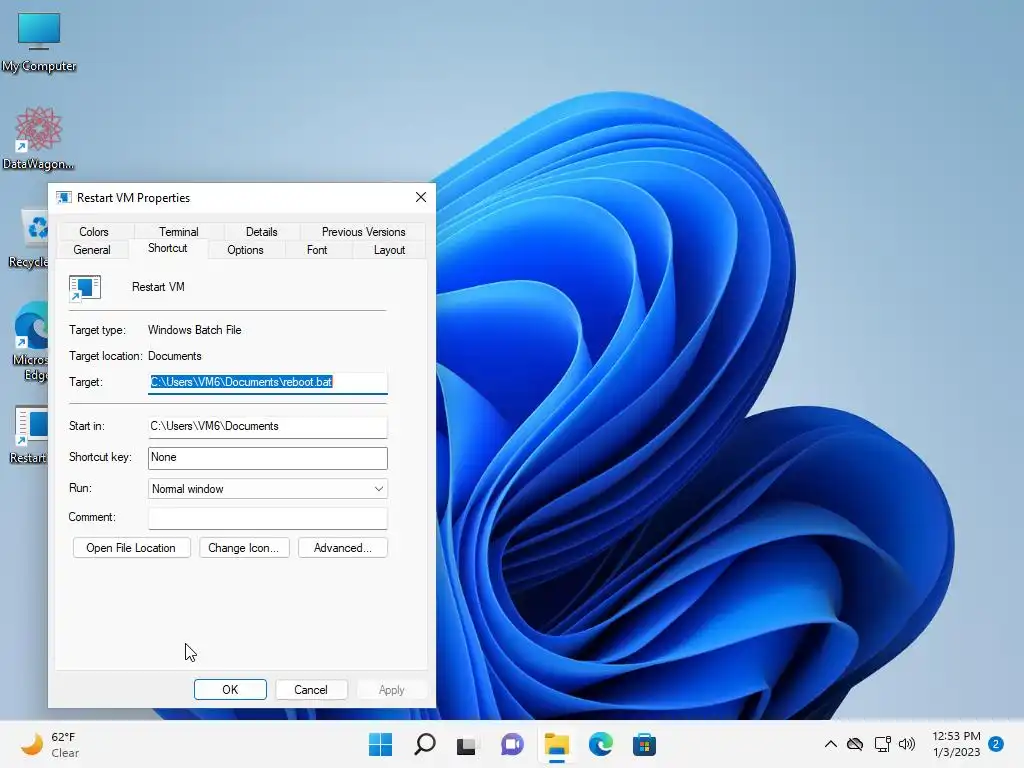Screen dimensions: 1024x768
Task: Click the Comment input field
Action: [268, 519]
